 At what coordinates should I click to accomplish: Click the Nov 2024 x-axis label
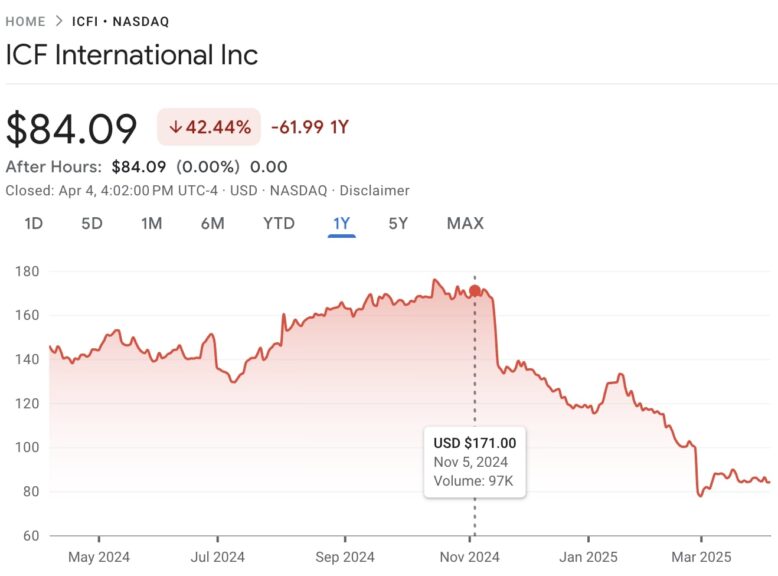pos(472,557)
